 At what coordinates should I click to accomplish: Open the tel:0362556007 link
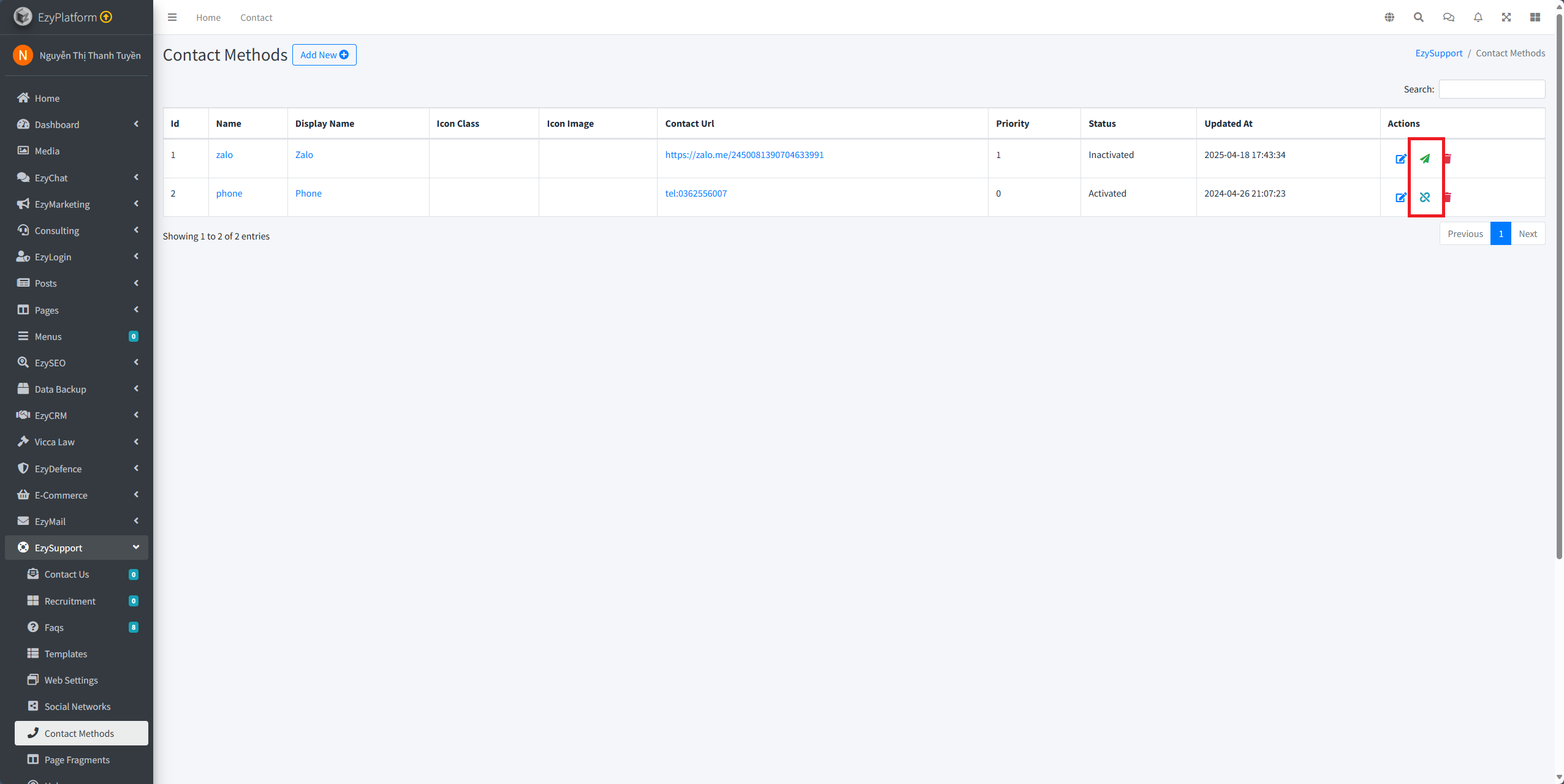[x=696, y=194]
